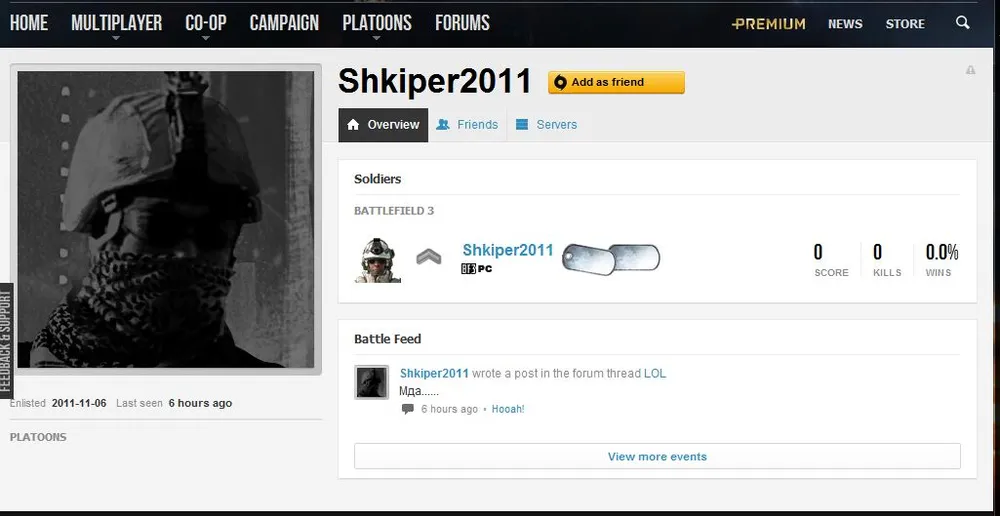
Task: Click the Hooah! link
Action: click(x=508, y=409)
